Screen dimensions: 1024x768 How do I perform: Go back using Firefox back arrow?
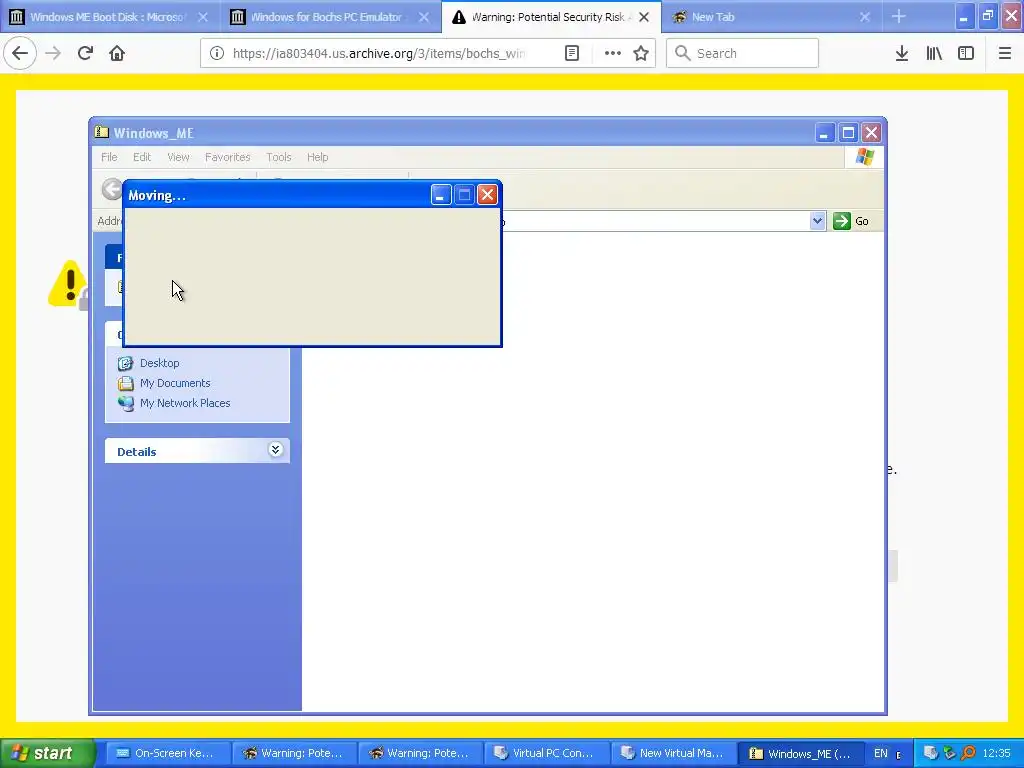click(20, 53)
